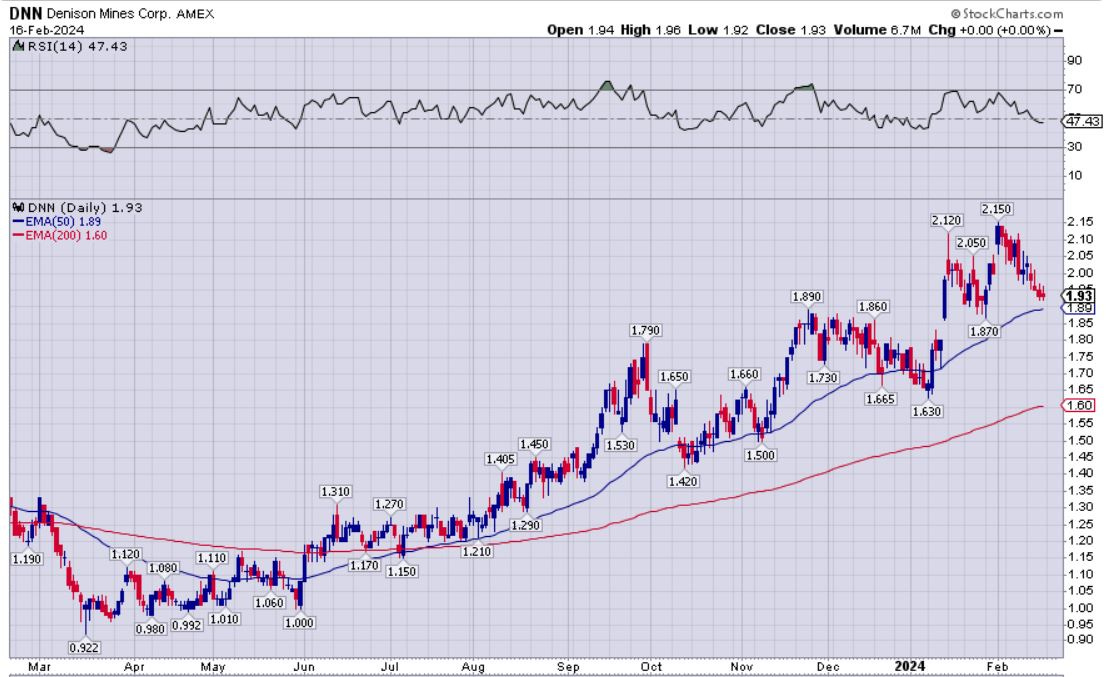The width and height of the screenshot is (1111, 677).
Task: Click the 1.500 low price label
Action: click(760, 455)
